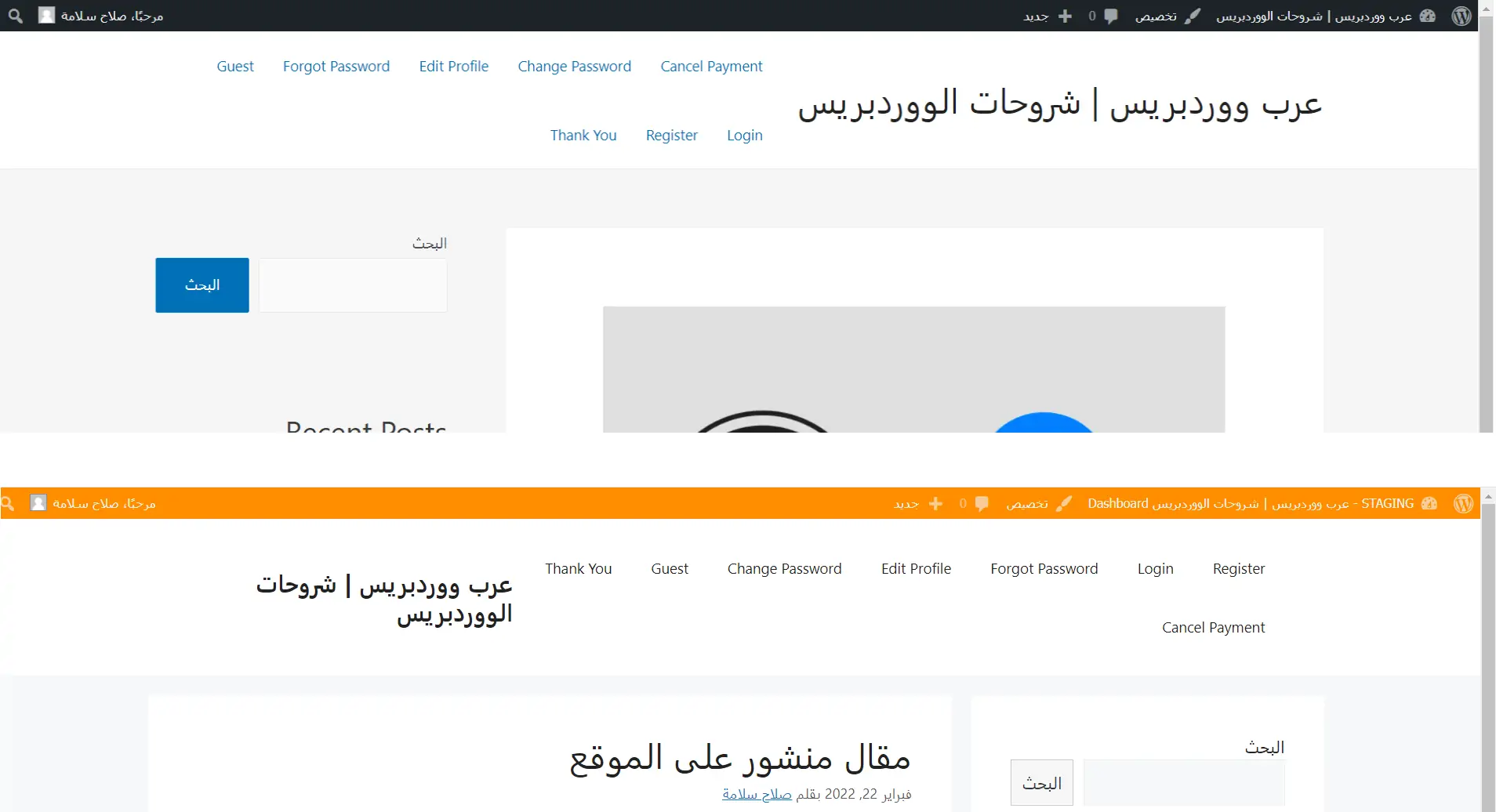Open author link صلاح سلامة under post title
1496x812 pixels.
click(x=757, y=794)
